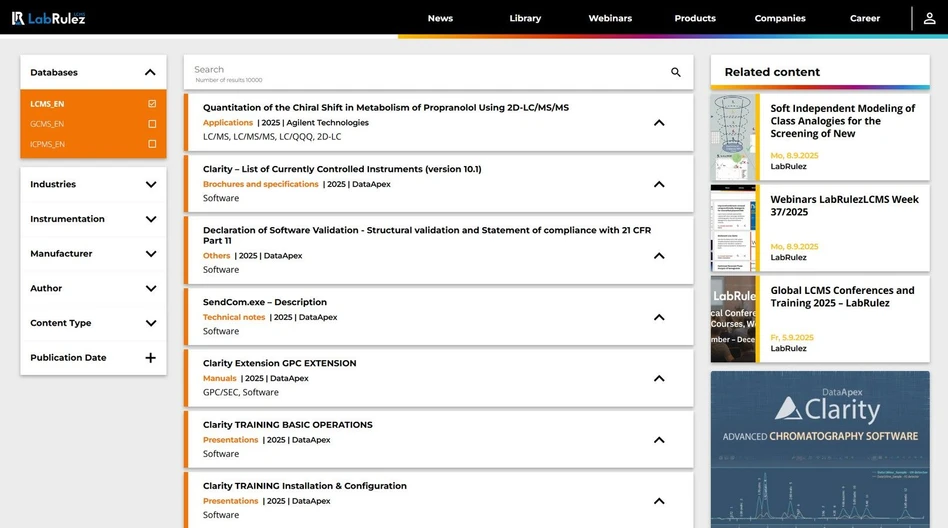Expand the Industries filter
Screen dimensions: 948x528
click(151, 184)
